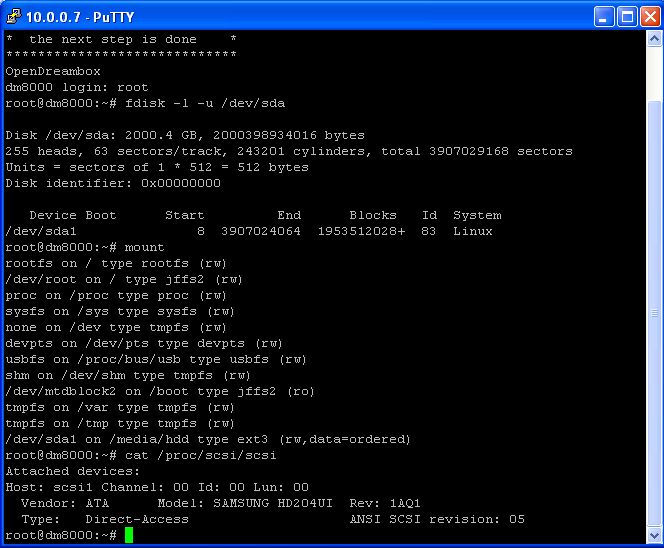Viewport: 664px width, 548px height.
Task: Open the PuTTY system menu icon
Action: 14,16
